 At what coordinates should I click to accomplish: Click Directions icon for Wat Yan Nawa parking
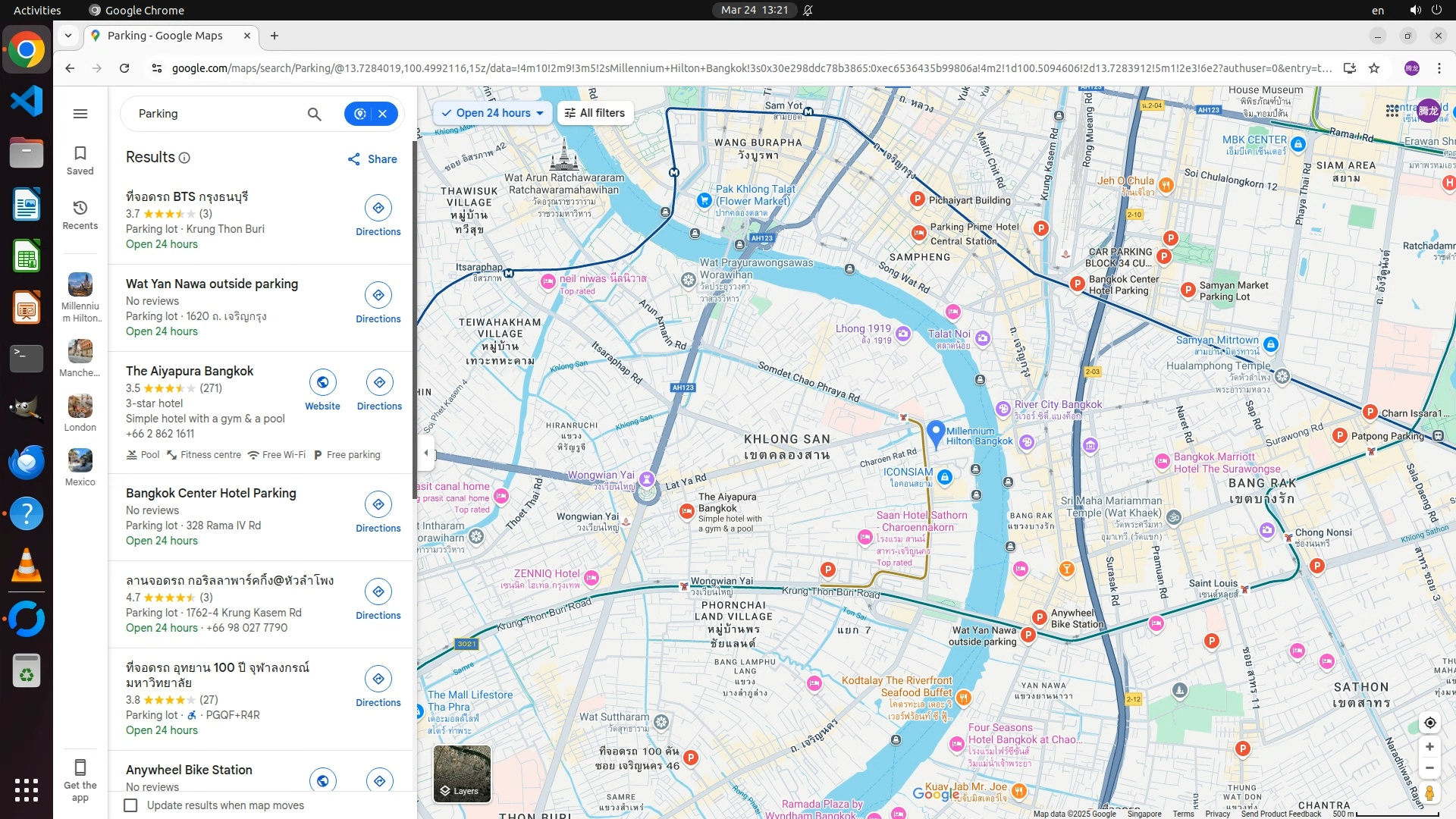[378, 295]
